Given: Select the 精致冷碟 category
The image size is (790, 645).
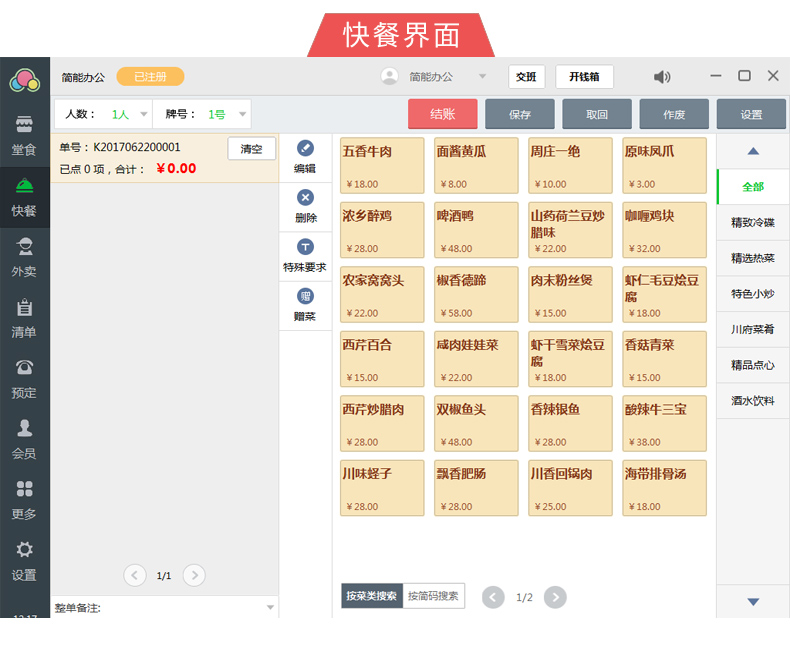Looking at the screenshot, I should 753,223.
